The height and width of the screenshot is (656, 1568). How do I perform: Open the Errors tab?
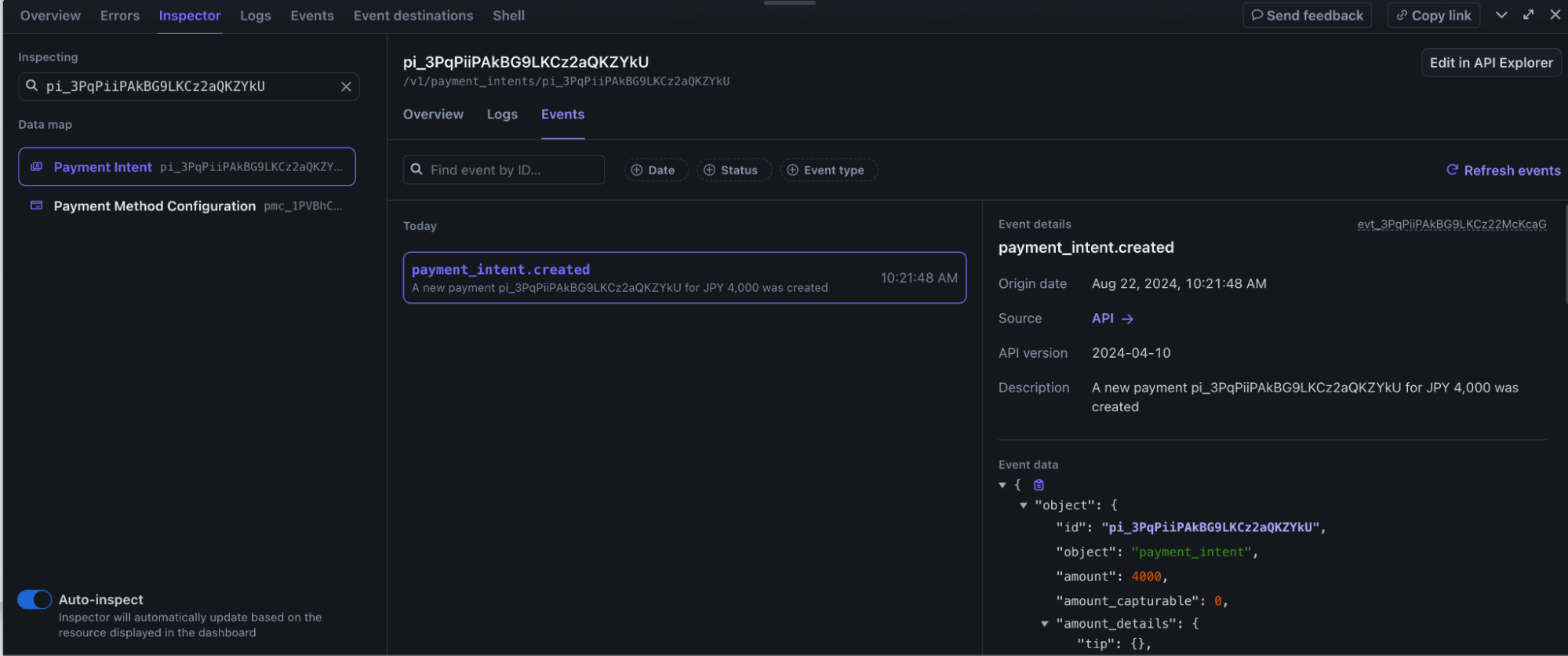point(120,16)
